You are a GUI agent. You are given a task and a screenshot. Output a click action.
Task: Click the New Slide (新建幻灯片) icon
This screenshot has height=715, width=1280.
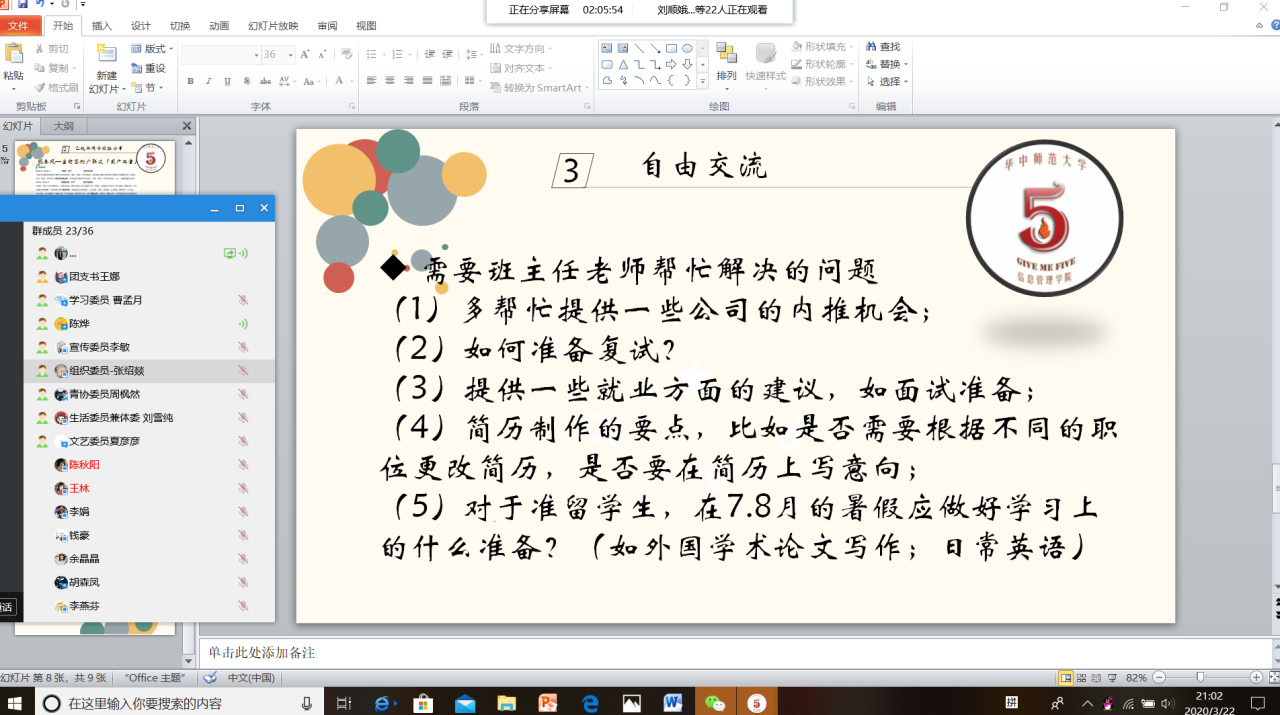[106, 56]
